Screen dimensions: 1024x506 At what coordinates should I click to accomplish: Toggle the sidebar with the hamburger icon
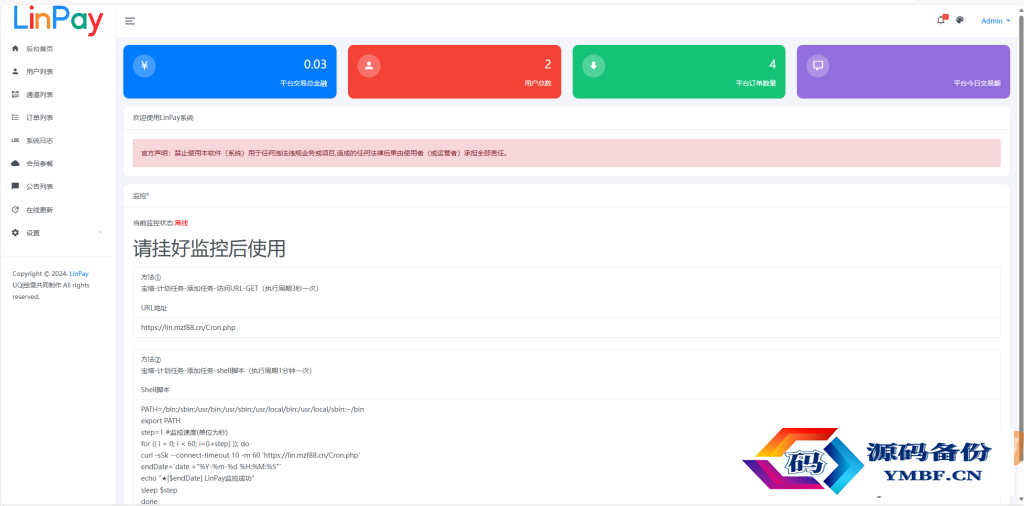point(130,21)
